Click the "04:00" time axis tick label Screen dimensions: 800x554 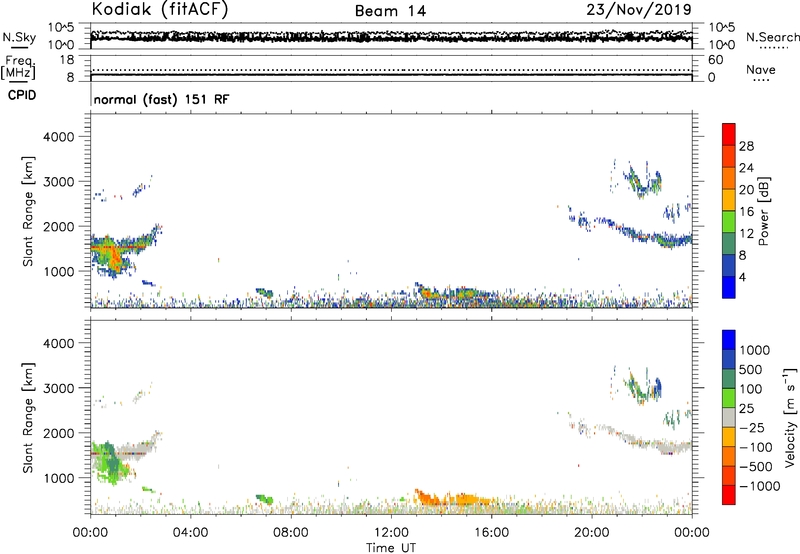tap(190, 533)
